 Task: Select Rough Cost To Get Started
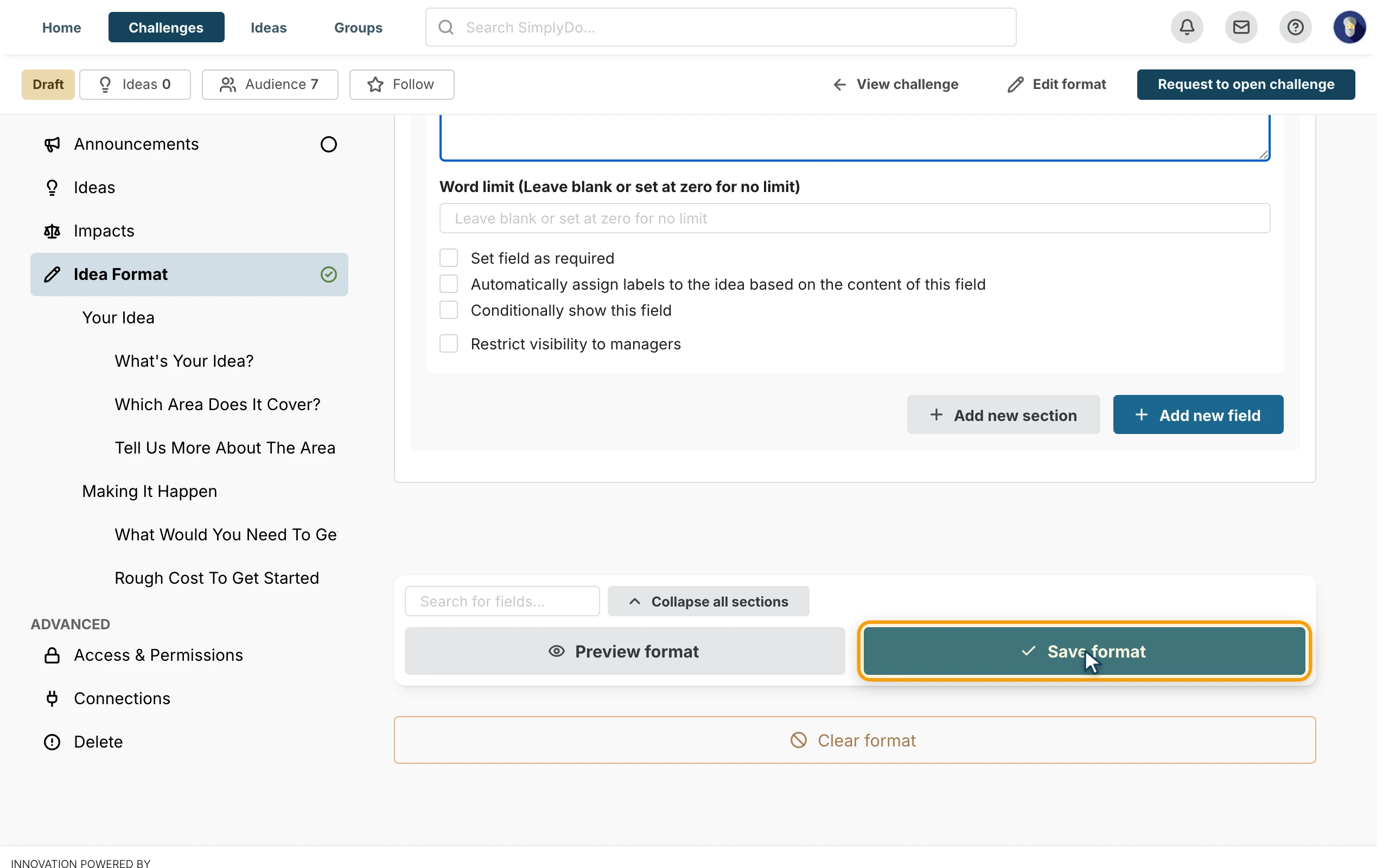[x=216, y=578]
